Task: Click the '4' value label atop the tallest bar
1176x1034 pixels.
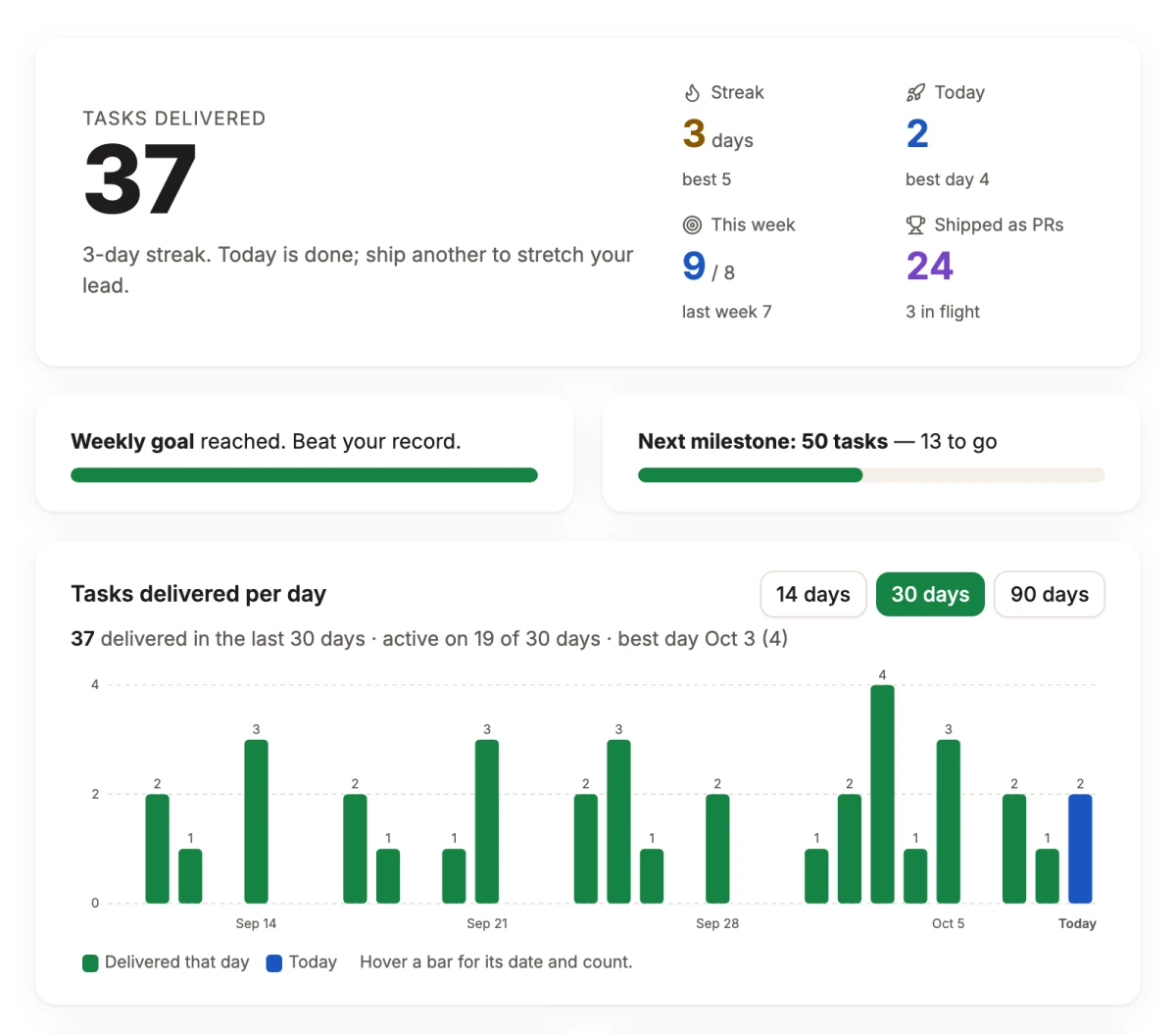Action: click(882, 675)
